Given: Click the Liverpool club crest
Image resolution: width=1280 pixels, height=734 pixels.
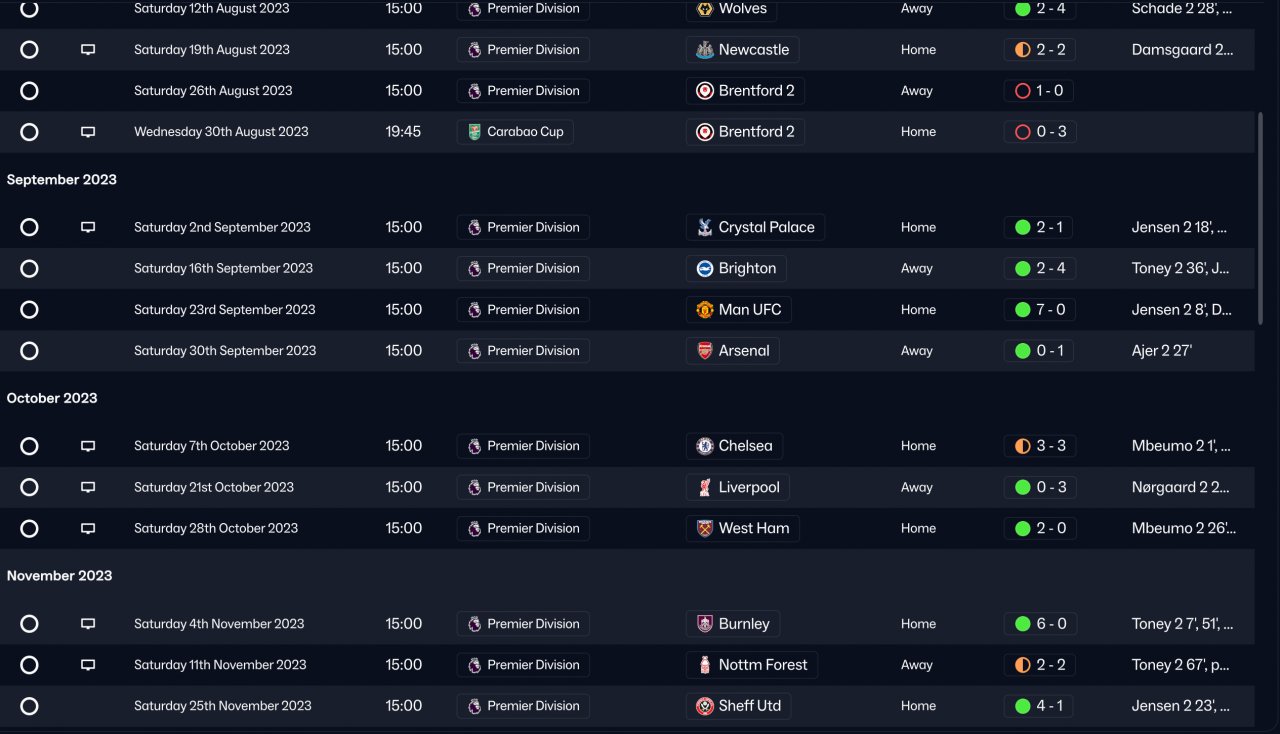Looking at the screenshot, I should click(705, 488).
